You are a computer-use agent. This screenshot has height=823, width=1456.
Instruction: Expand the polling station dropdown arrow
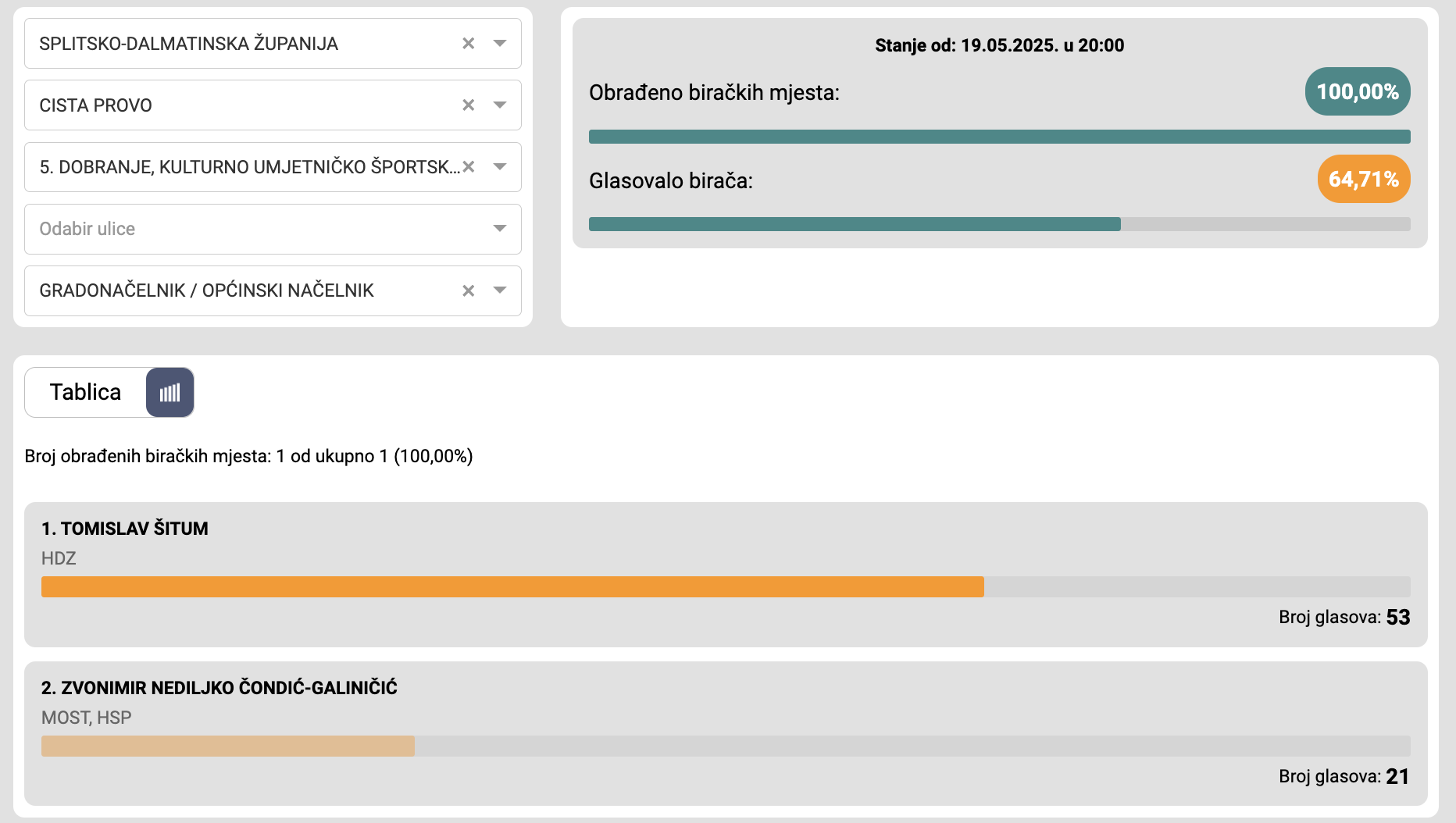500,167
